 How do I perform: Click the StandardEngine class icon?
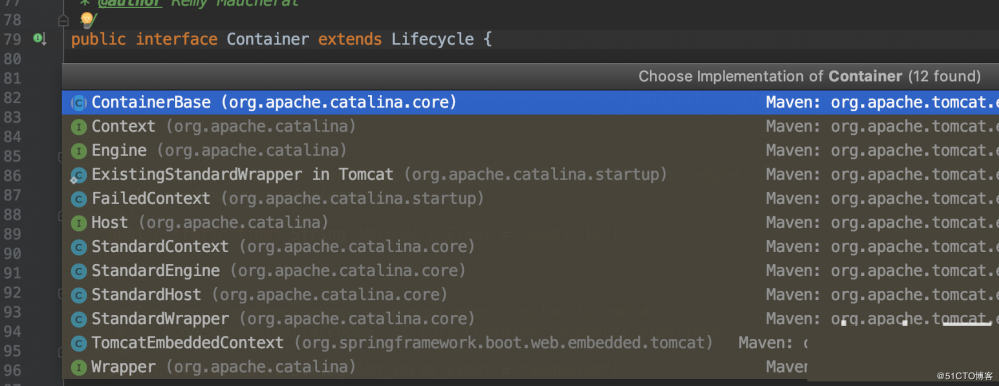pos(78,271)
